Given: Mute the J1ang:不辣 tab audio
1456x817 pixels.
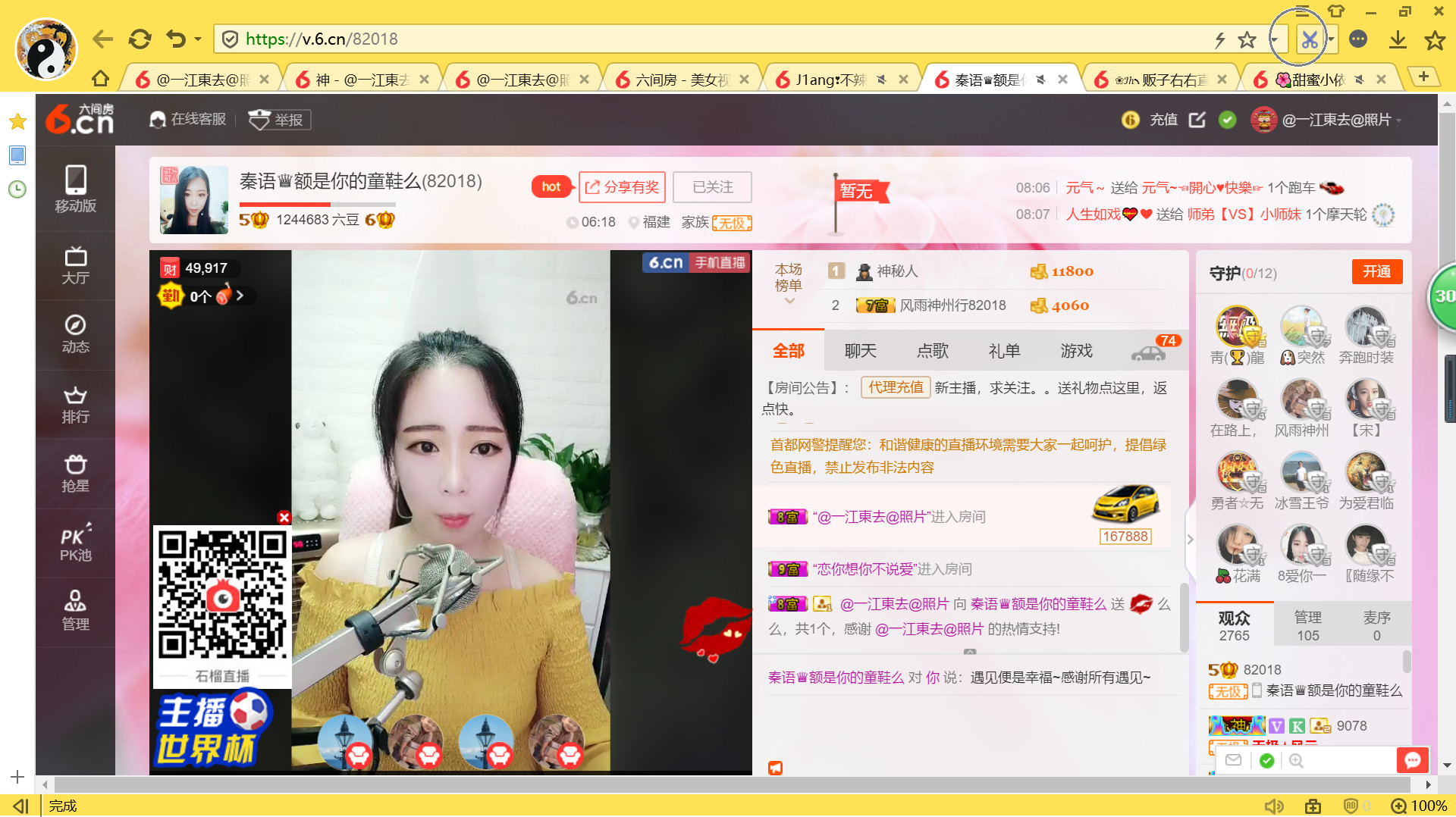Looking at the screenshot, I should point(881,79).
